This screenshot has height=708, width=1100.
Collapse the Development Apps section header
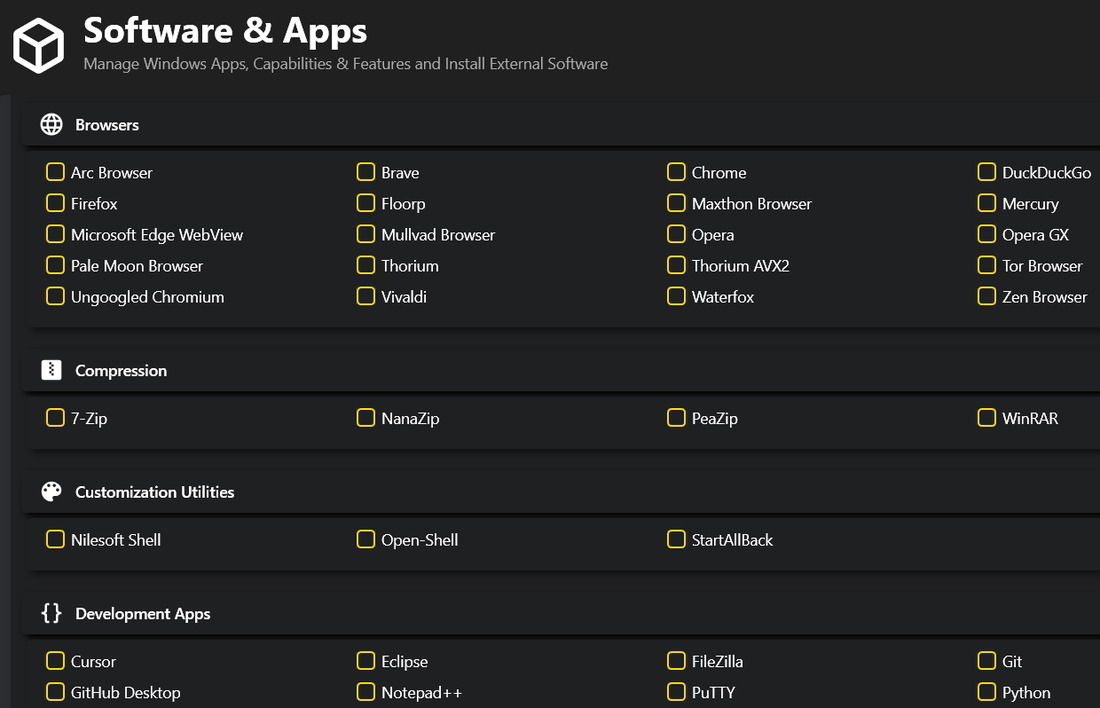(561, 613)
